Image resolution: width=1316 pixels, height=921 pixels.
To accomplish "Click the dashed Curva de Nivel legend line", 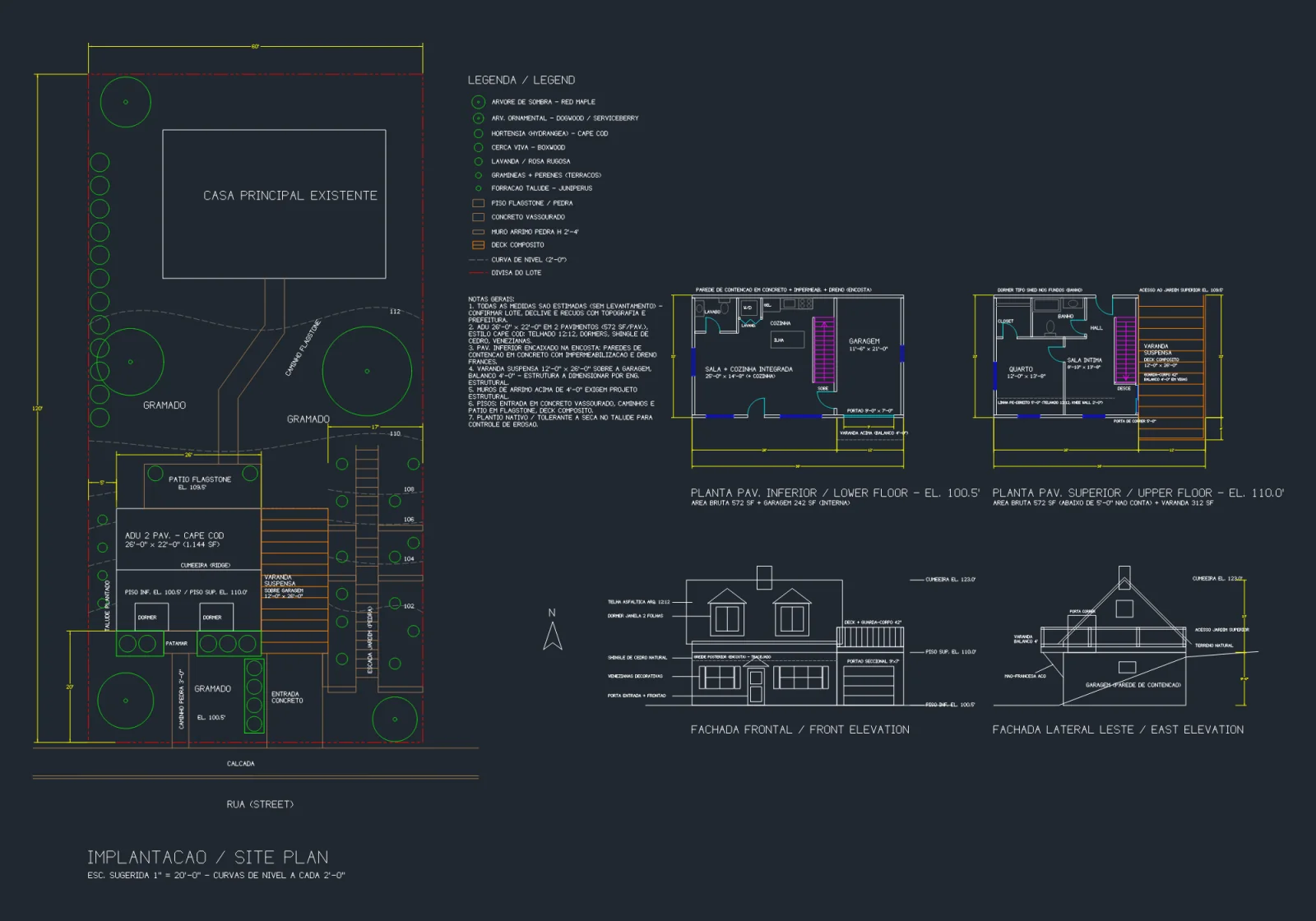I will pos(478,260).
